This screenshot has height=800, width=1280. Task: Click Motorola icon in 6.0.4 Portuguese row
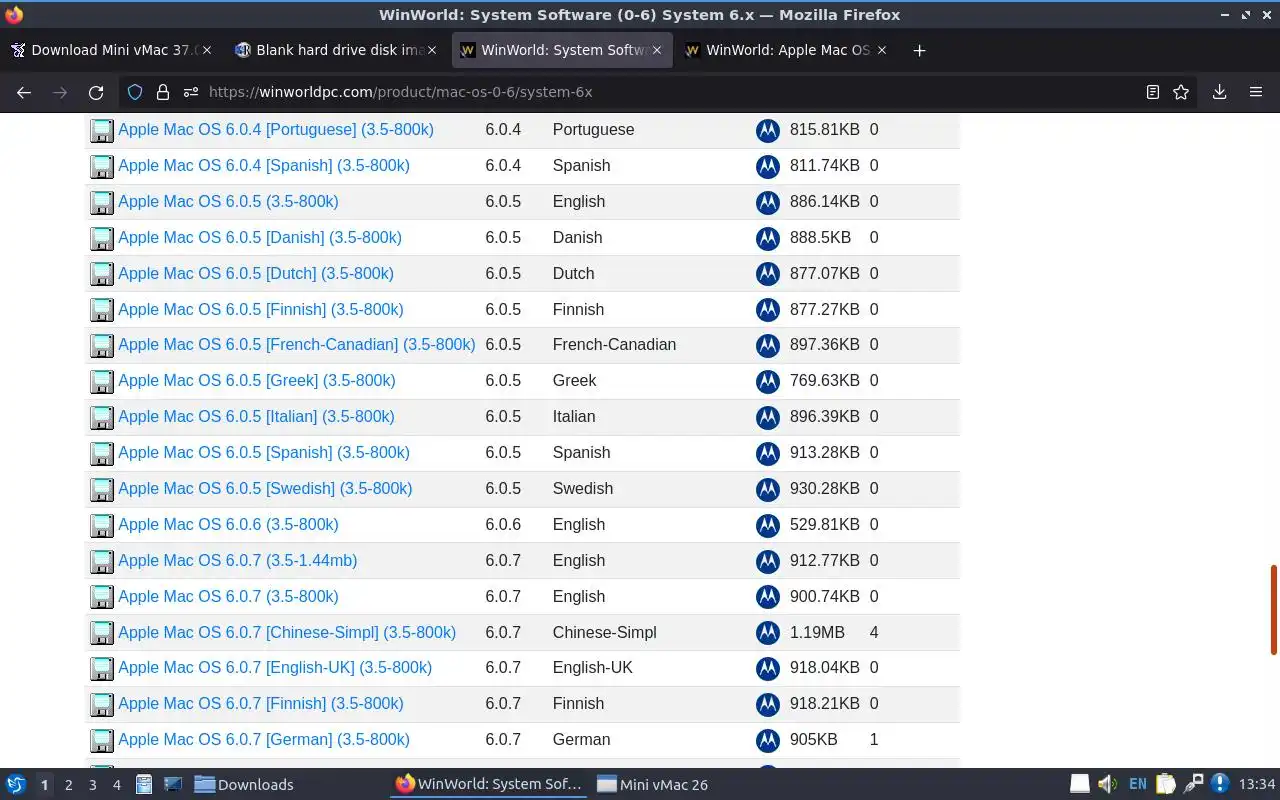point(768,130)
